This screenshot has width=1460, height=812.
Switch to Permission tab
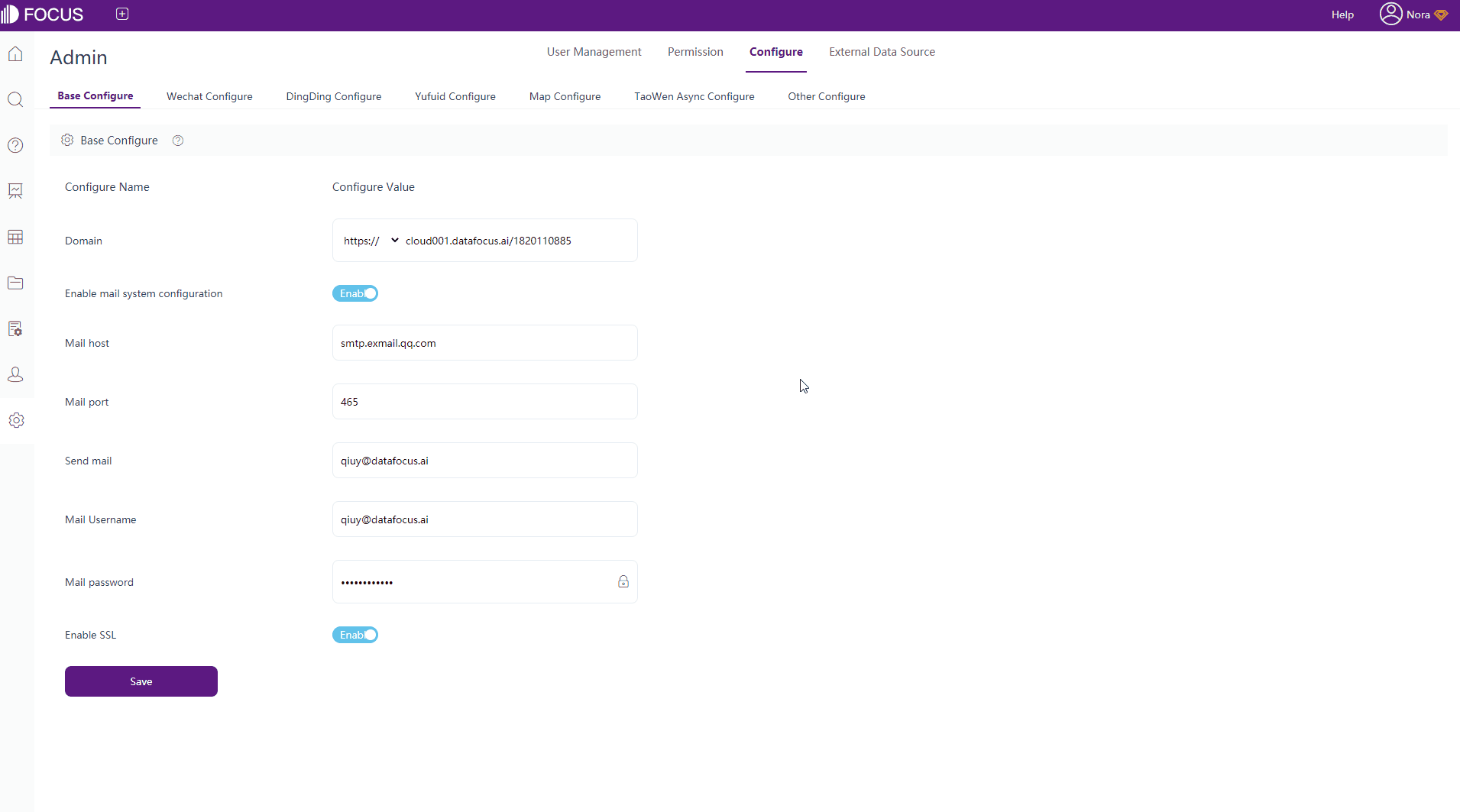coord(695,52)
